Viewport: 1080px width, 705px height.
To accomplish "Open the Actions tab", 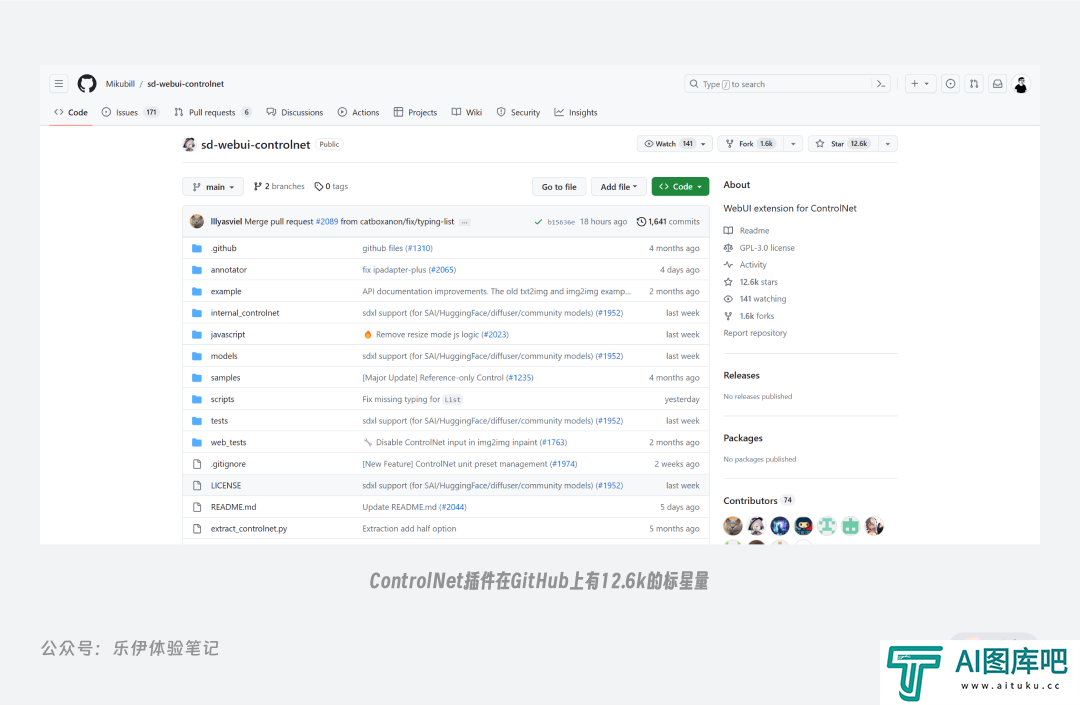I will tap(358, 112).
